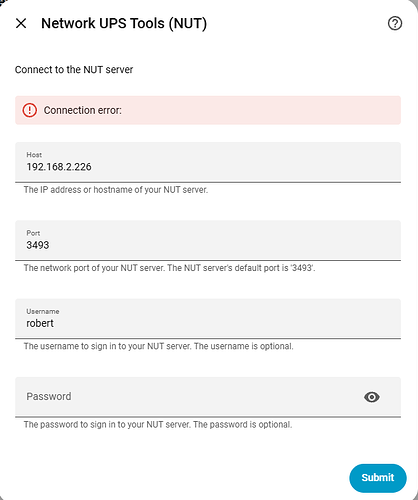
Task: Focus the Port input field
Action: (x=208, y=240)
